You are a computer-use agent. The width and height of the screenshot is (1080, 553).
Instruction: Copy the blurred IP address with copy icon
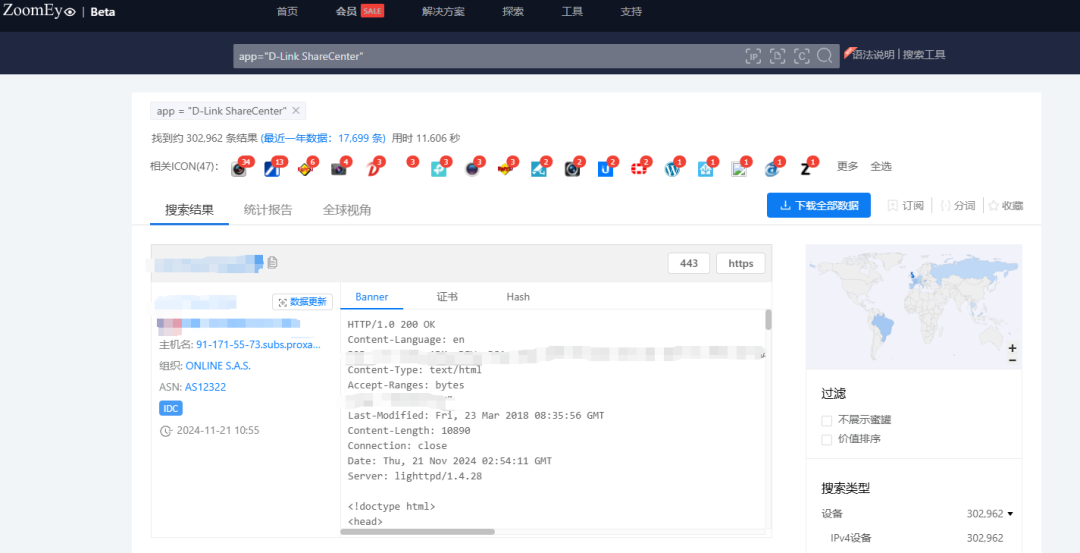click(272, 262)
